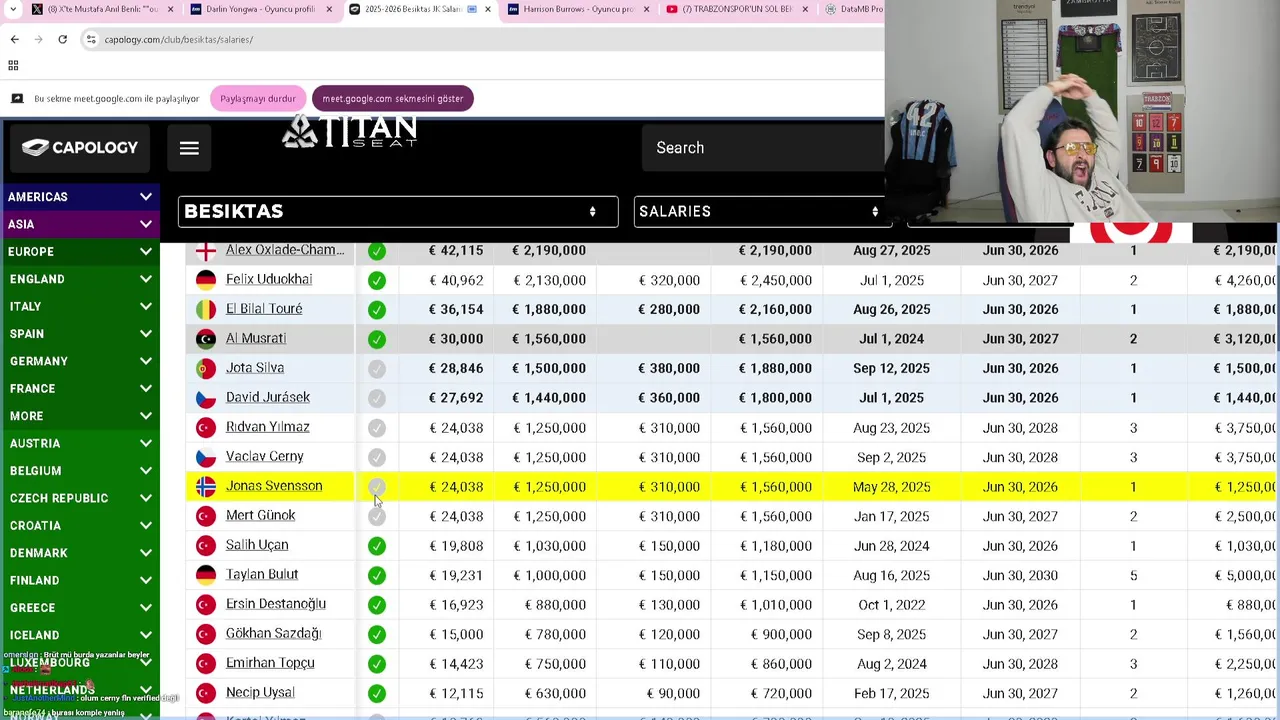The image size is (1280, 720).
Task: Click Portugal flag beside Jota Silva
Action: [206, 368]
